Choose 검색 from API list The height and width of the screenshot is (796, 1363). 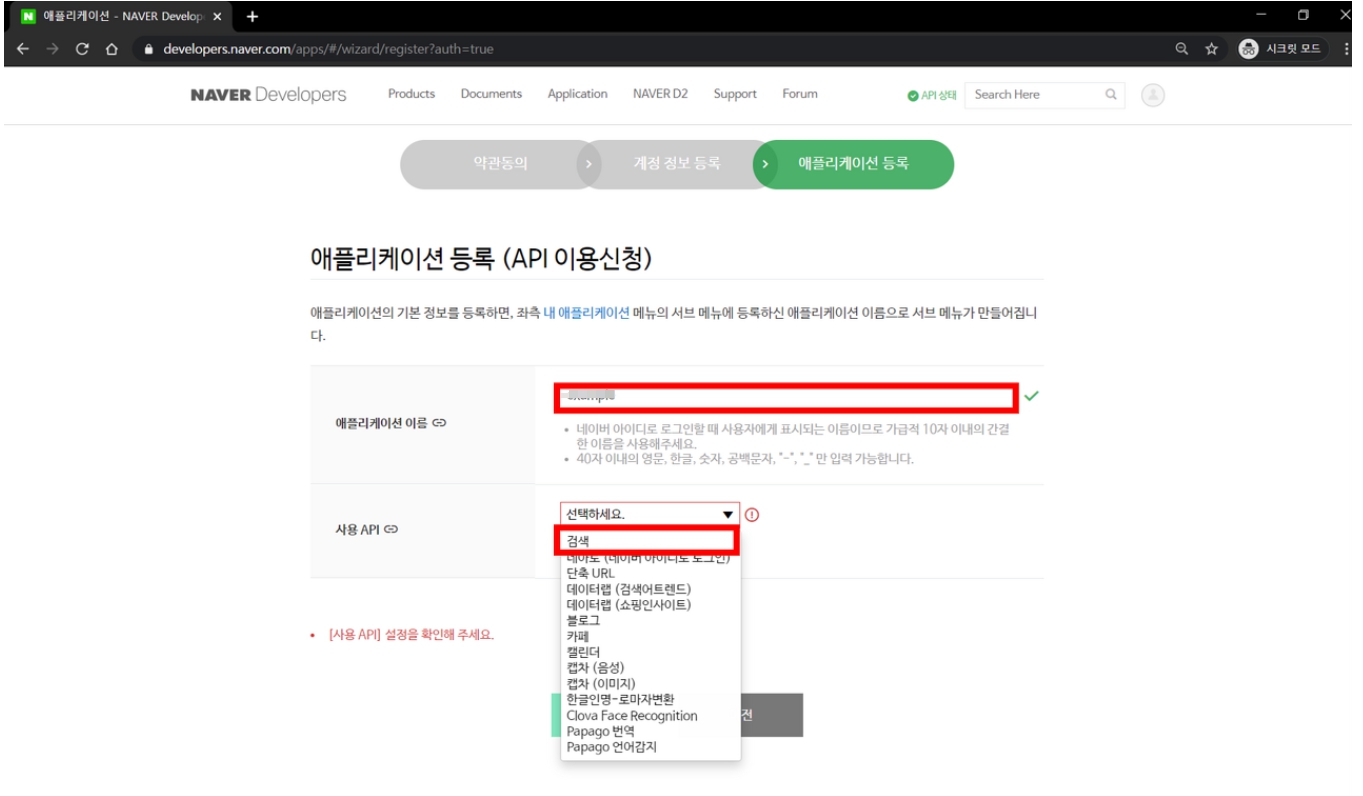[646, 541]
